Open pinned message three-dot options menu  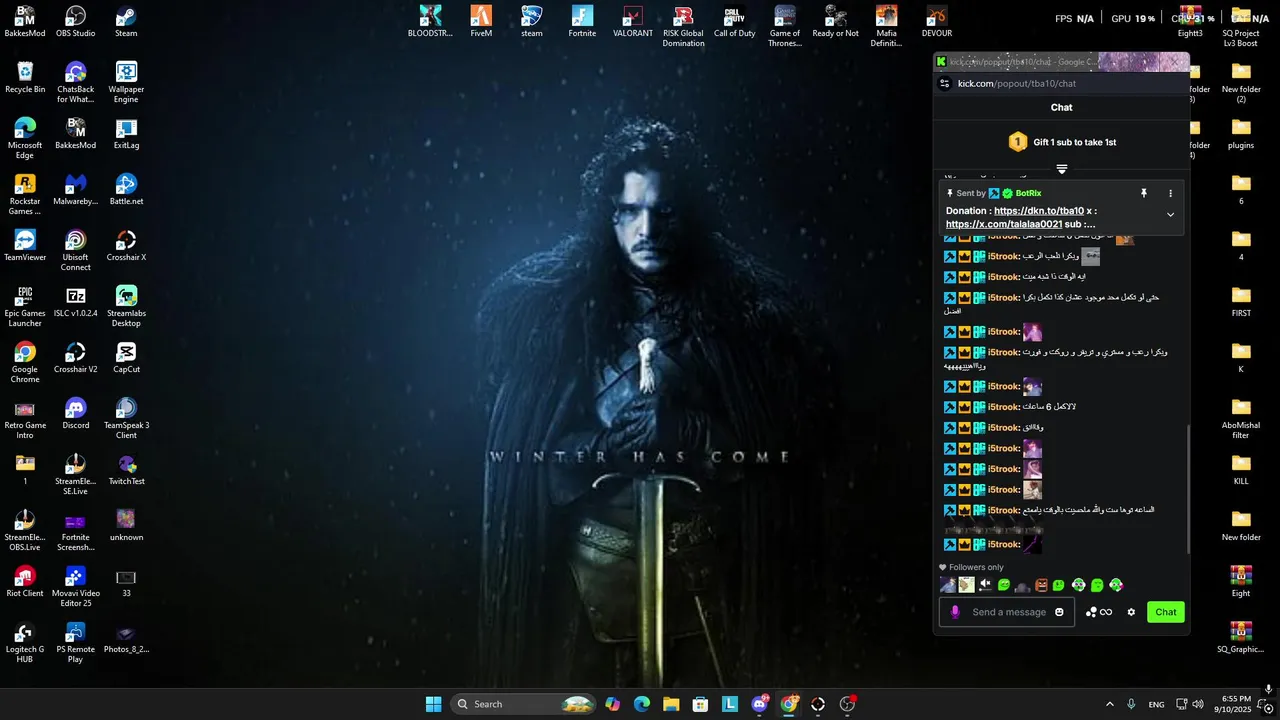pyautogui.click(x=1170, y=193)
